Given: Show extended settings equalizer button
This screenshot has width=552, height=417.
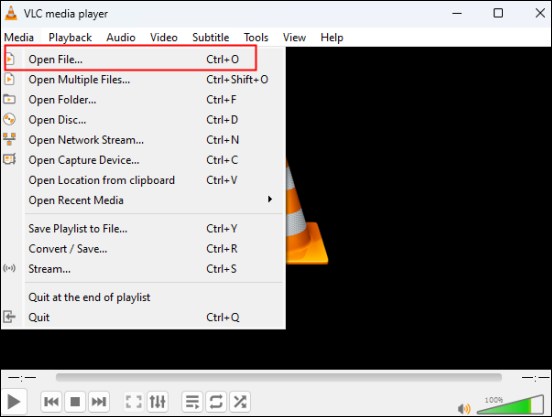Looking at the screenshot, I should click(x=157, y=402).
